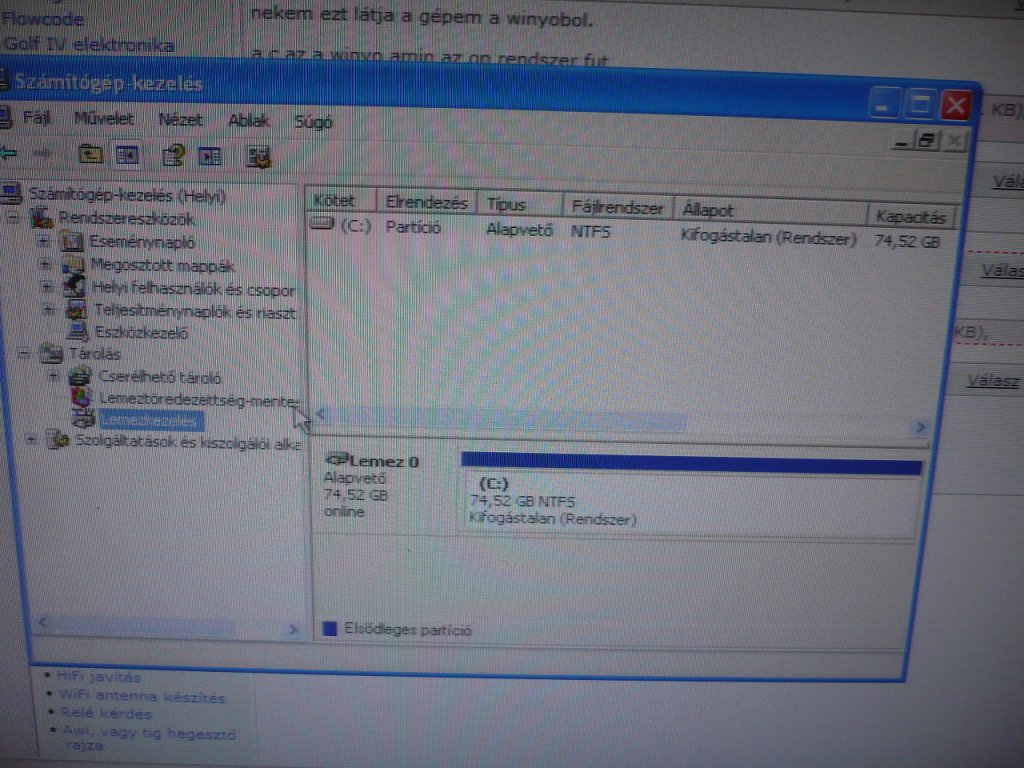Sort by the Típus column header
This screenshot has width=1024, height=768.
520,204
